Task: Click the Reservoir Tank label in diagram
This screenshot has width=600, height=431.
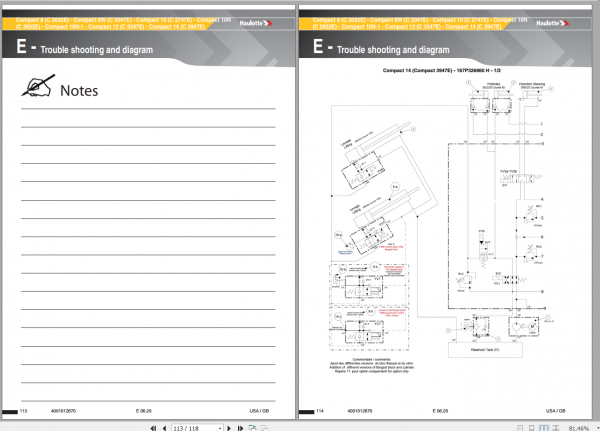Action: [485, 350]
